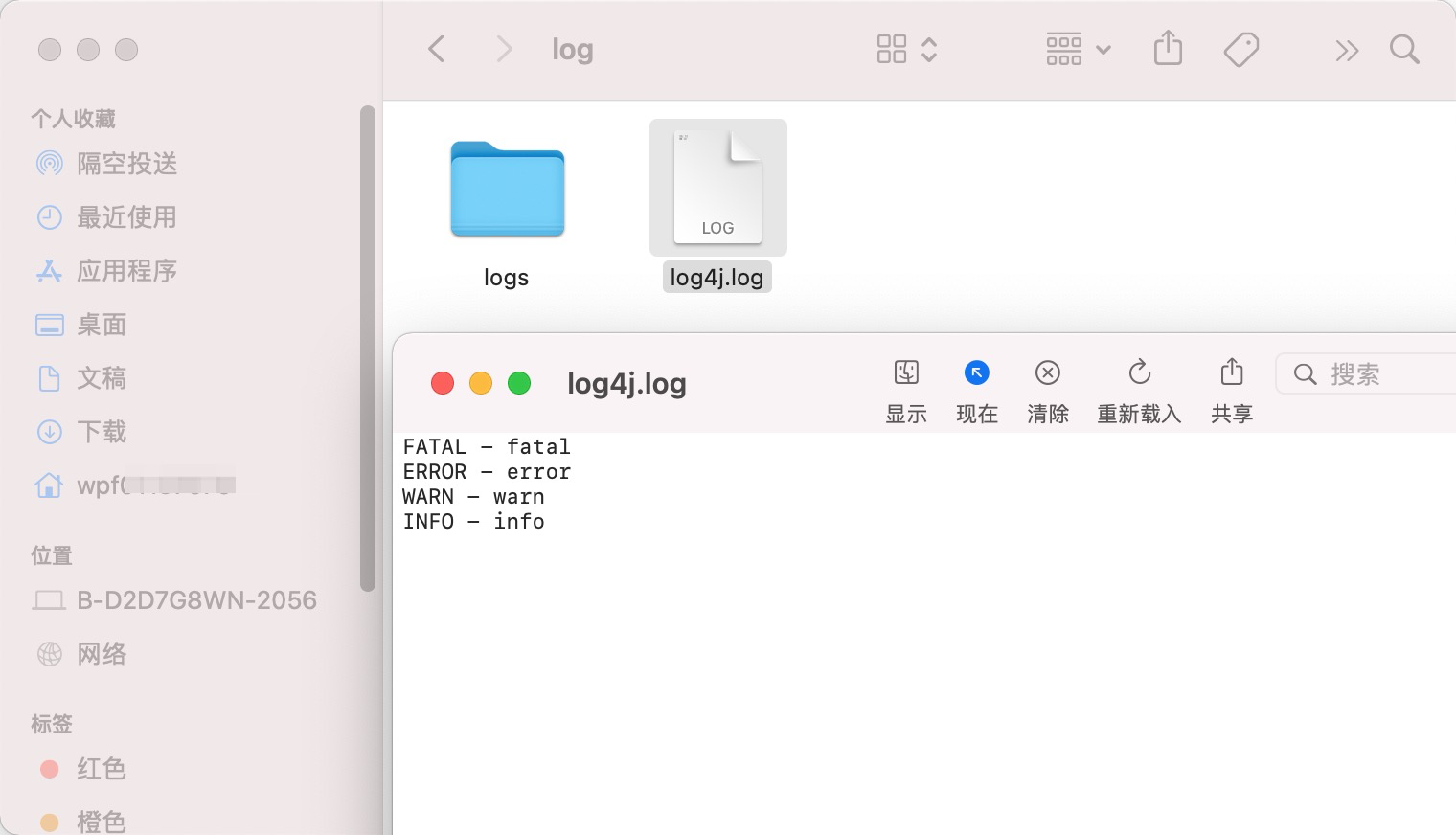Zoom the log4j.log Console window

click(519, 384)
